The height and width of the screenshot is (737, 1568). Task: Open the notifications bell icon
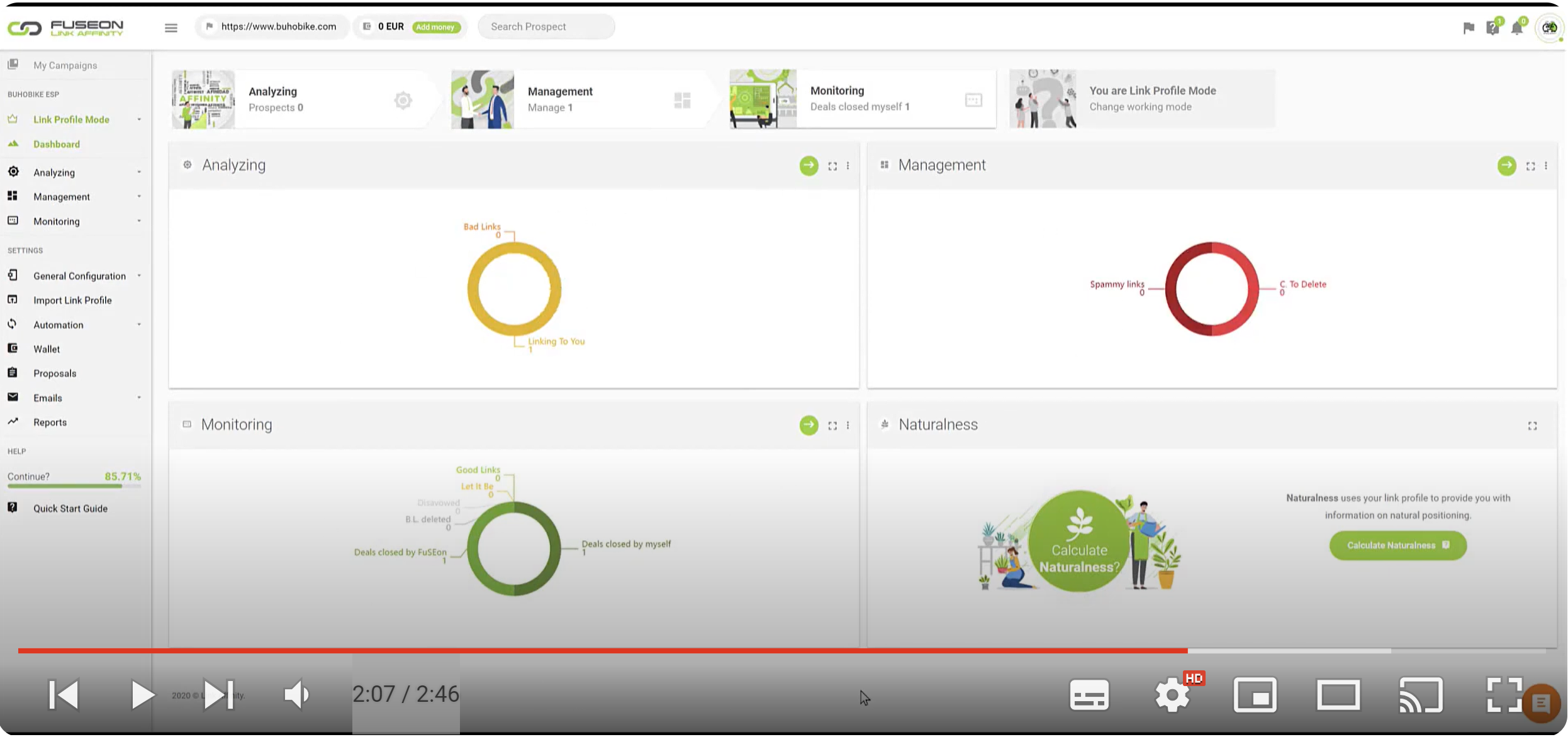pyautogui.click(x=1517, y=28)
